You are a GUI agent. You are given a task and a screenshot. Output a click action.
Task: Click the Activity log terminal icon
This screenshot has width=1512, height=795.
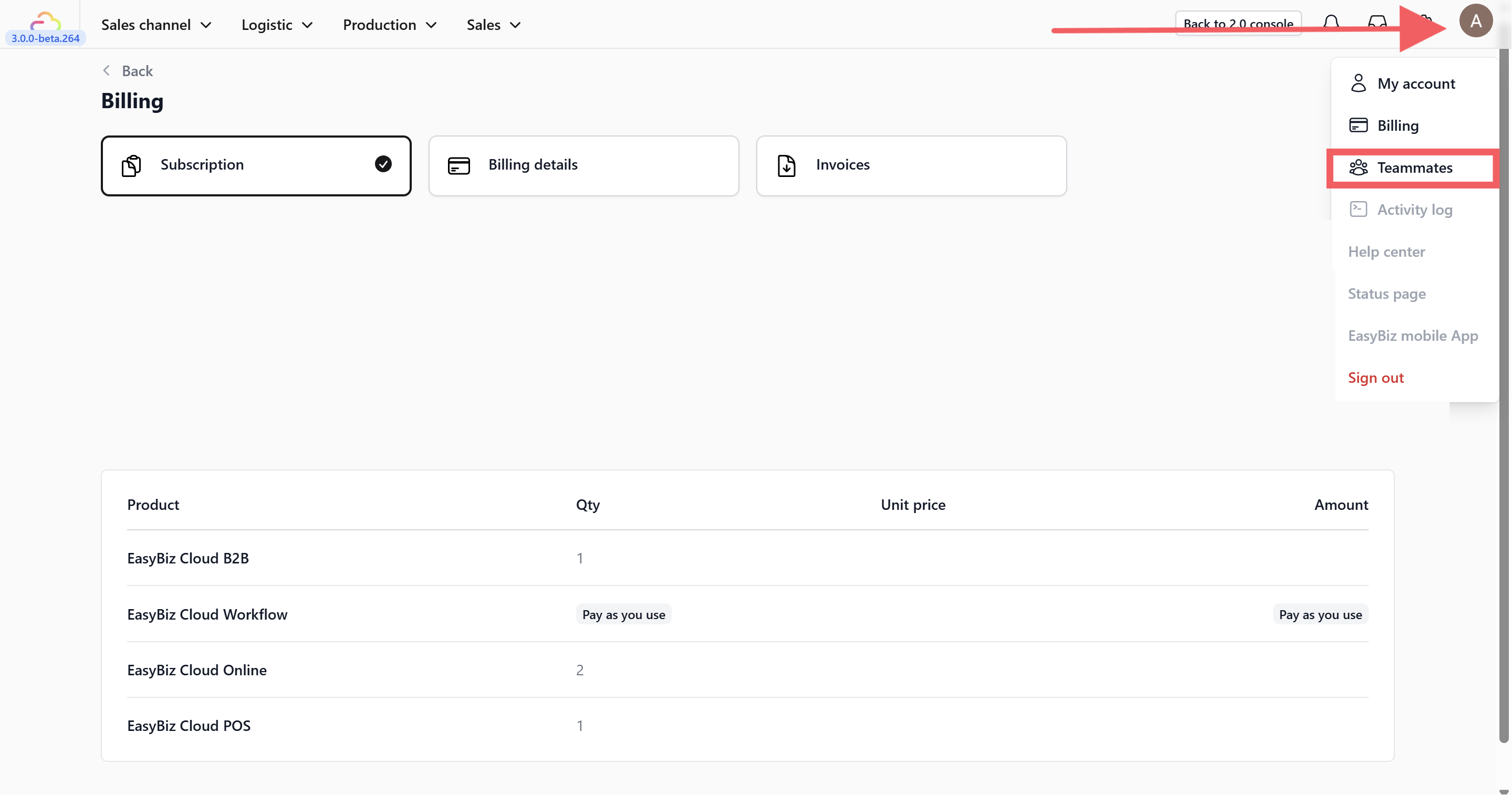click(1358, 210)
